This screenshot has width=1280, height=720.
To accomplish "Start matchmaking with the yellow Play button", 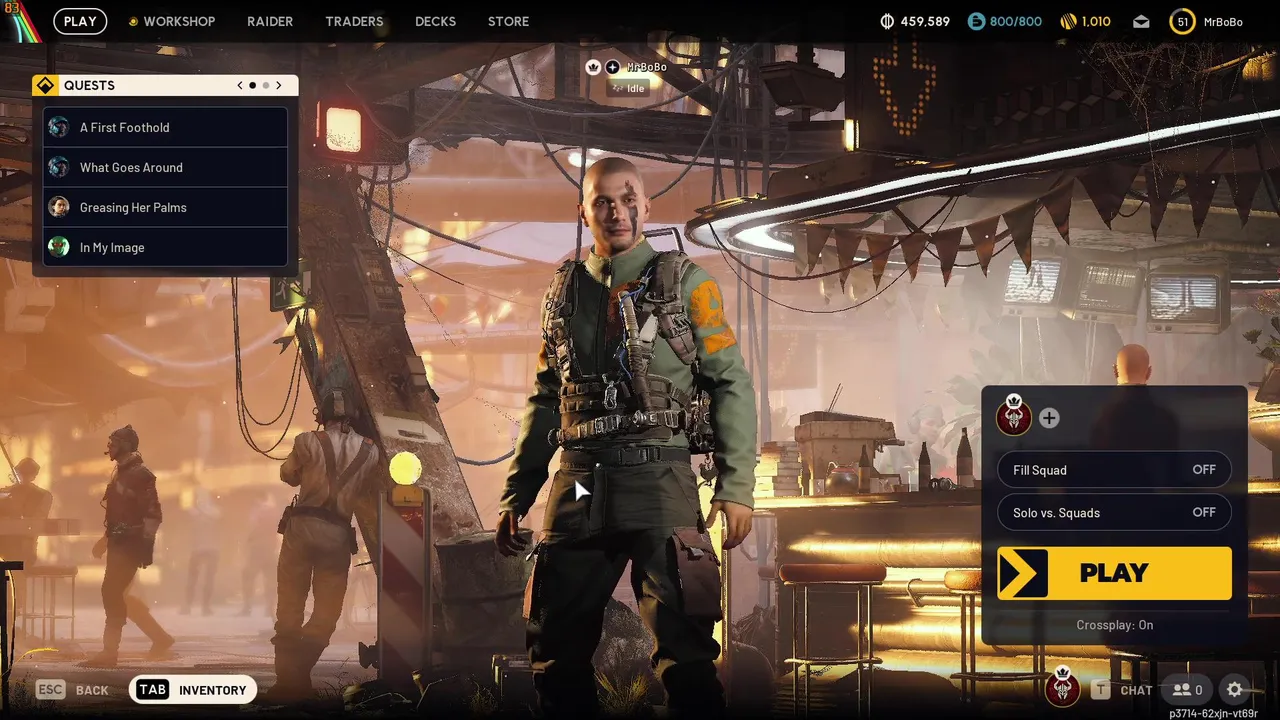I will 1114,573.
